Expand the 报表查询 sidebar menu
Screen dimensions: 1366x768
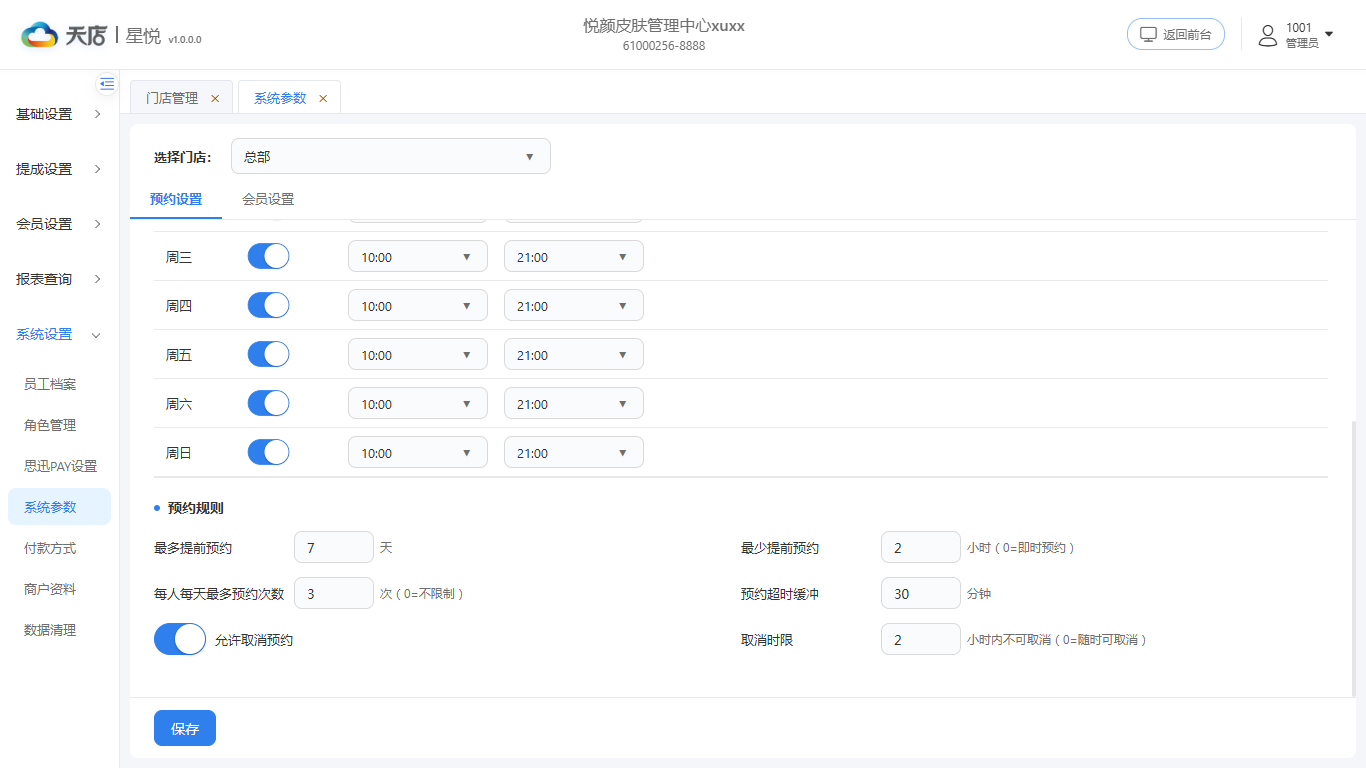click(59, 279)
